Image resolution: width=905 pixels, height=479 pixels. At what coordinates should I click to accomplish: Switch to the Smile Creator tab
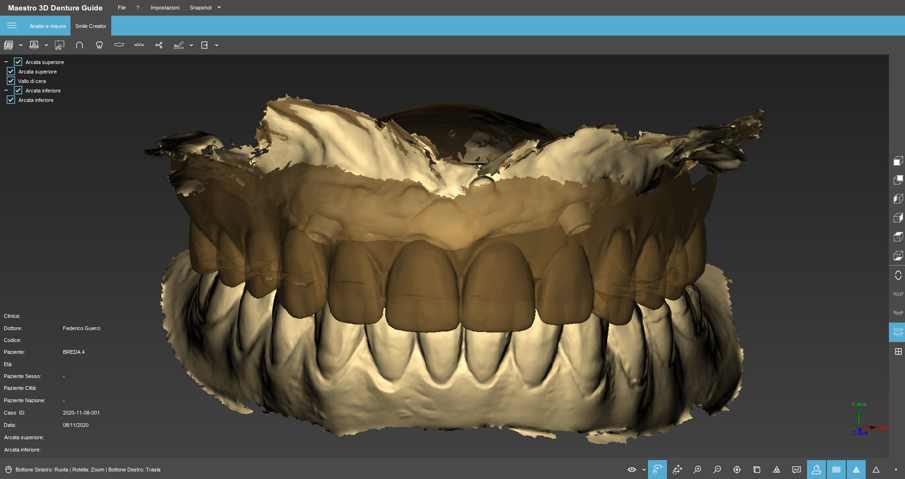(x=91, y=26)
